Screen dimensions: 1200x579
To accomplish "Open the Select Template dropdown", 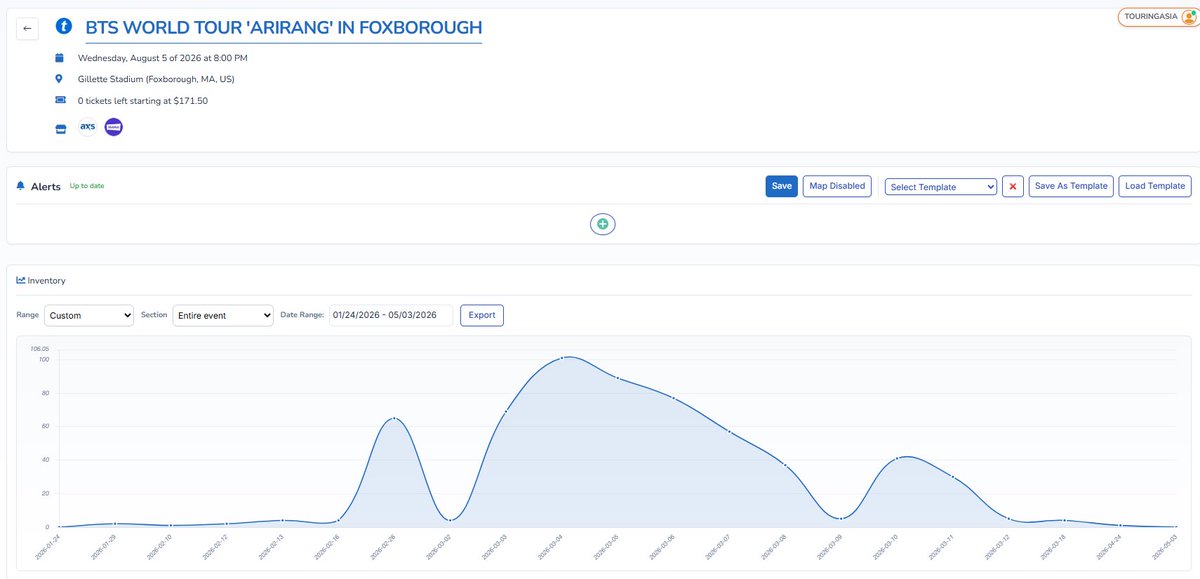I will coord(941,187).
